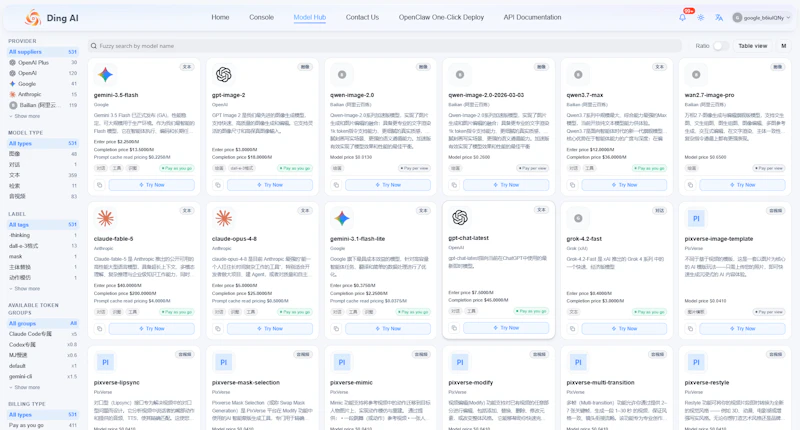
Task: Open the pixverse-mask-selection card title
Action: [x=246, y=383]
